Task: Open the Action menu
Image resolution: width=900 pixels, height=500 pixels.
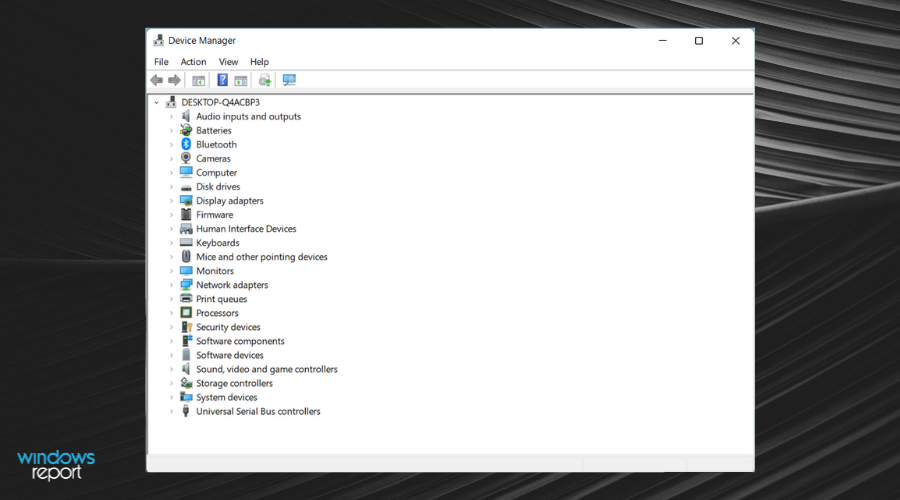Action: point(193,61)
